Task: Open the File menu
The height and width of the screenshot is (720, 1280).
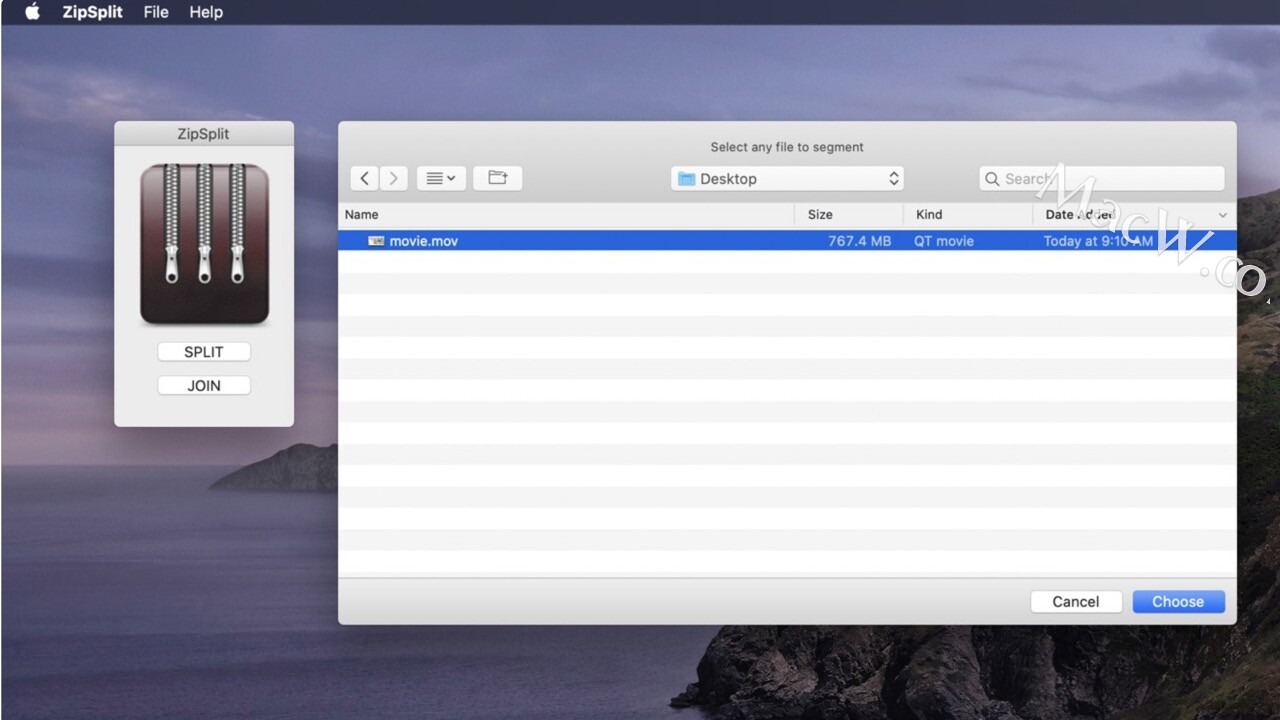Action: pos(156,12)
